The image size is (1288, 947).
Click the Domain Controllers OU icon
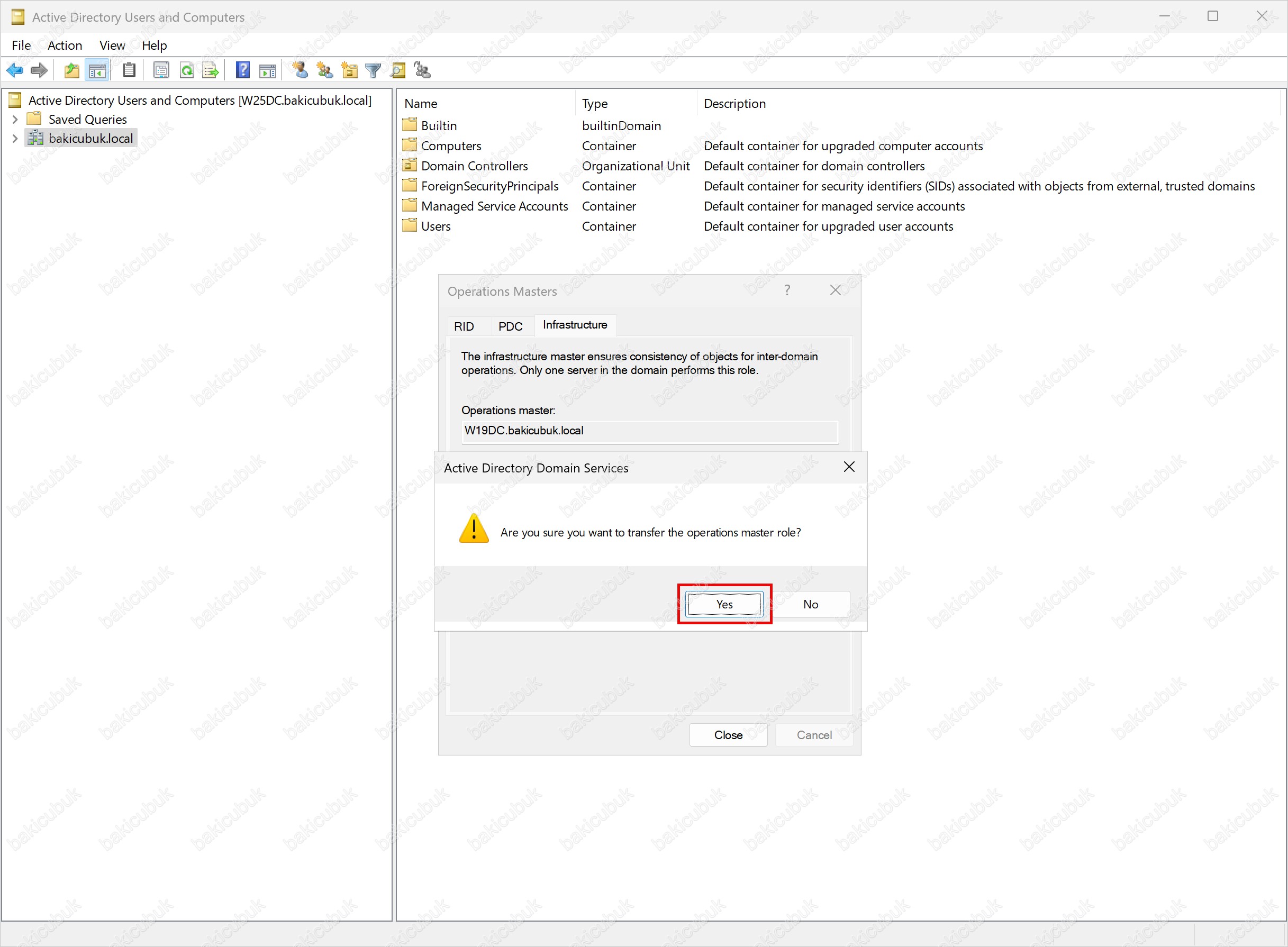coord(409,165)
